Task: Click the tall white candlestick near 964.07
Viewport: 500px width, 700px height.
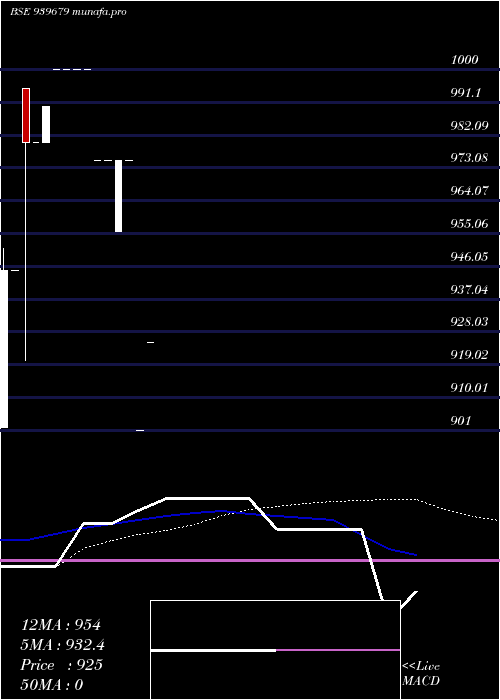Action: point(118,196)
